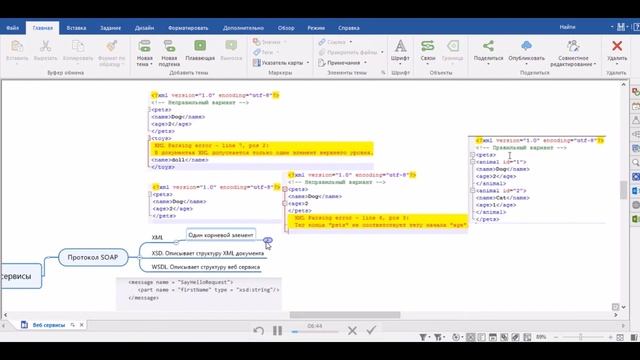Click the сервисы central topic
Screen dimensions: 640x360
tap(20, 276)
